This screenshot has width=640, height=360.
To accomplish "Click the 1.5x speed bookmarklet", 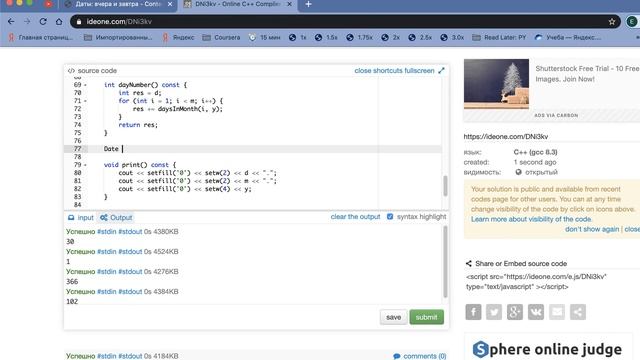I will pos(326,38).
